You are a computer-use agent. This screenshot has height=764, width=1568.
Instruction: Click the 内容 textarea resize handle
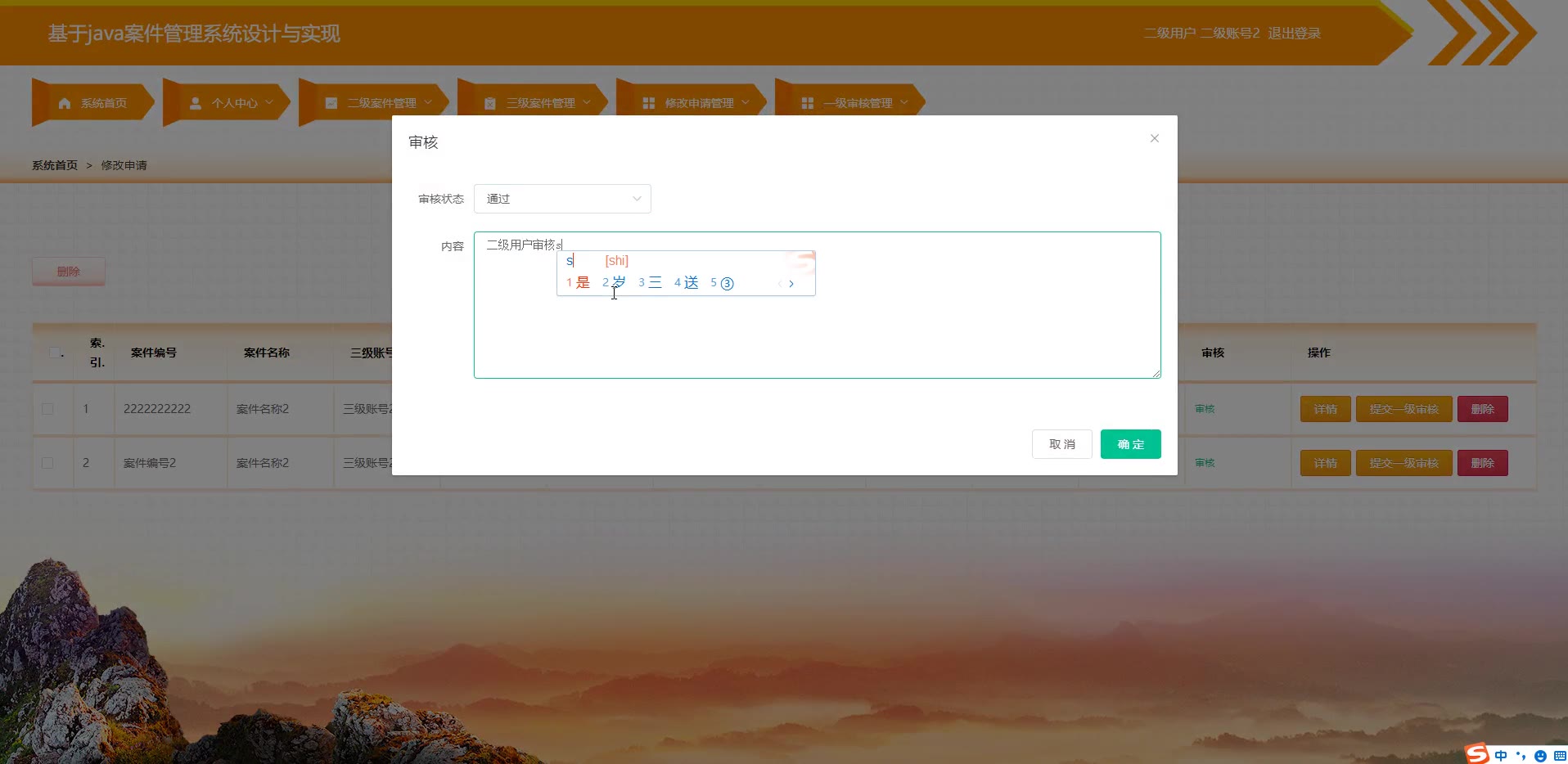1156,374
